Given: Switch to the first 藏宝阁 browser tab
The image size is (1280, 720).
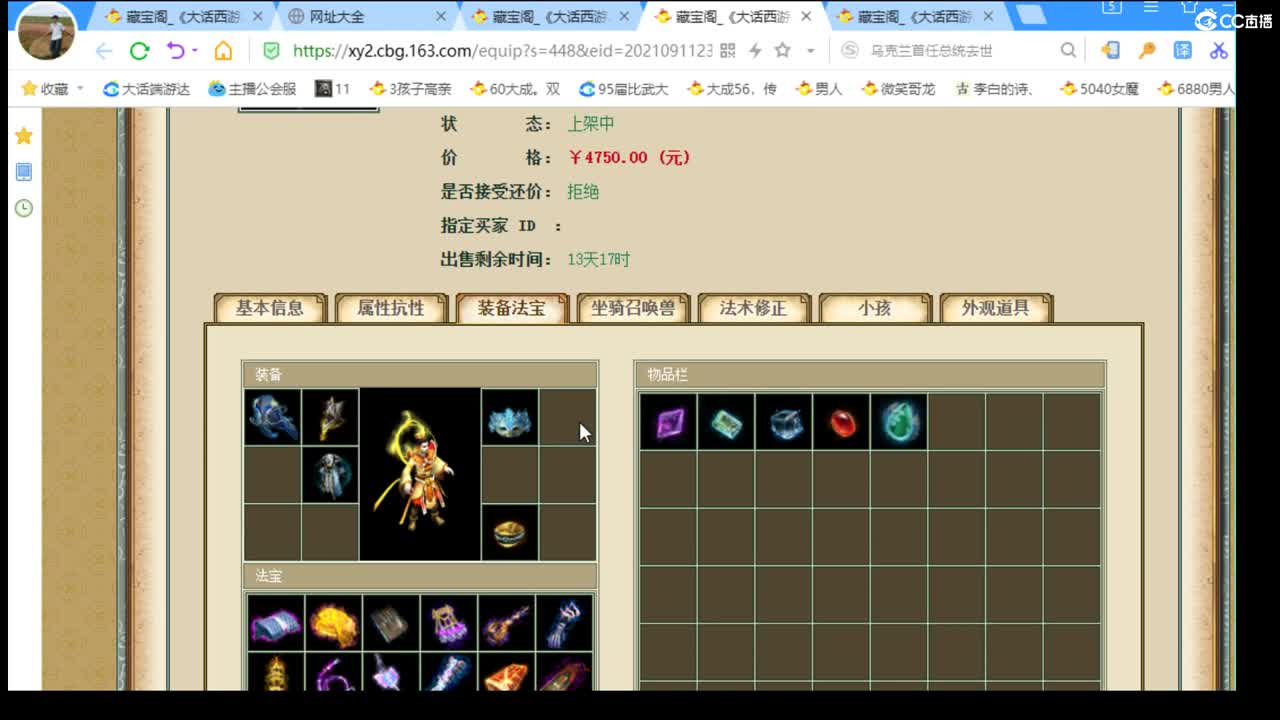Looking at the screenshot, I should coord(185,17).
